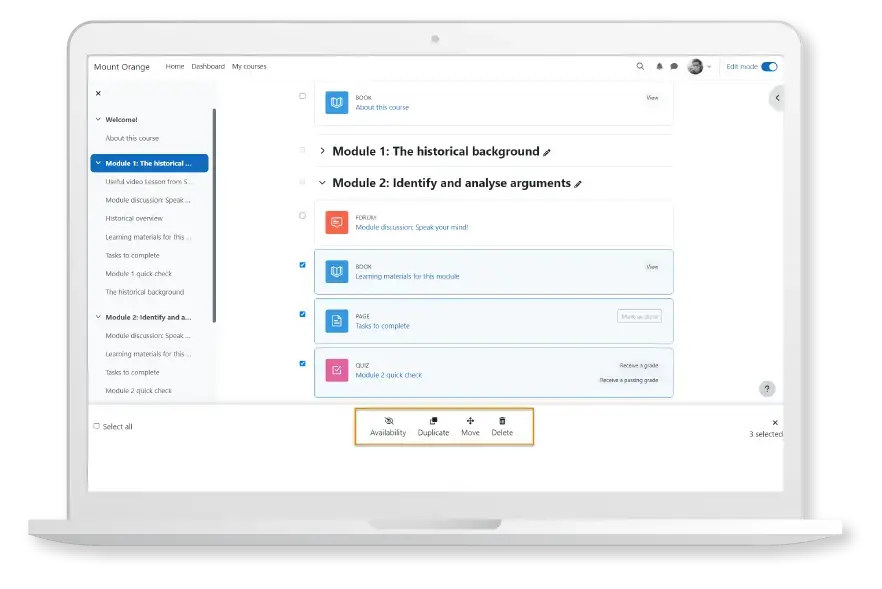Collapse Module 2 section chevron in content
Viewport: 882px width, 589px height.
click(x=322, y=183)
